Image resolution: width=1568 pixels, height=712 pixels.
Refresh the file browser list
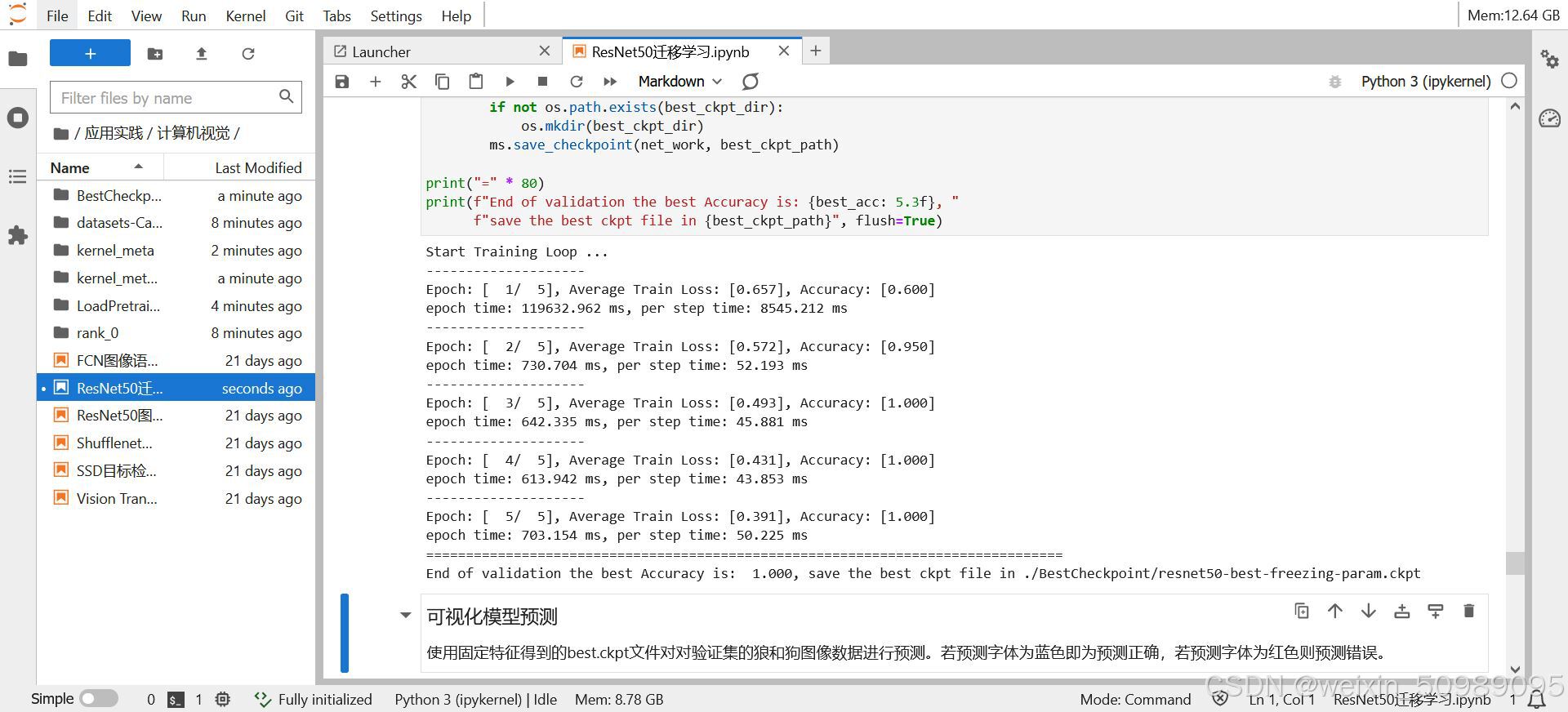pyautogui.click(x=248, y=54)
